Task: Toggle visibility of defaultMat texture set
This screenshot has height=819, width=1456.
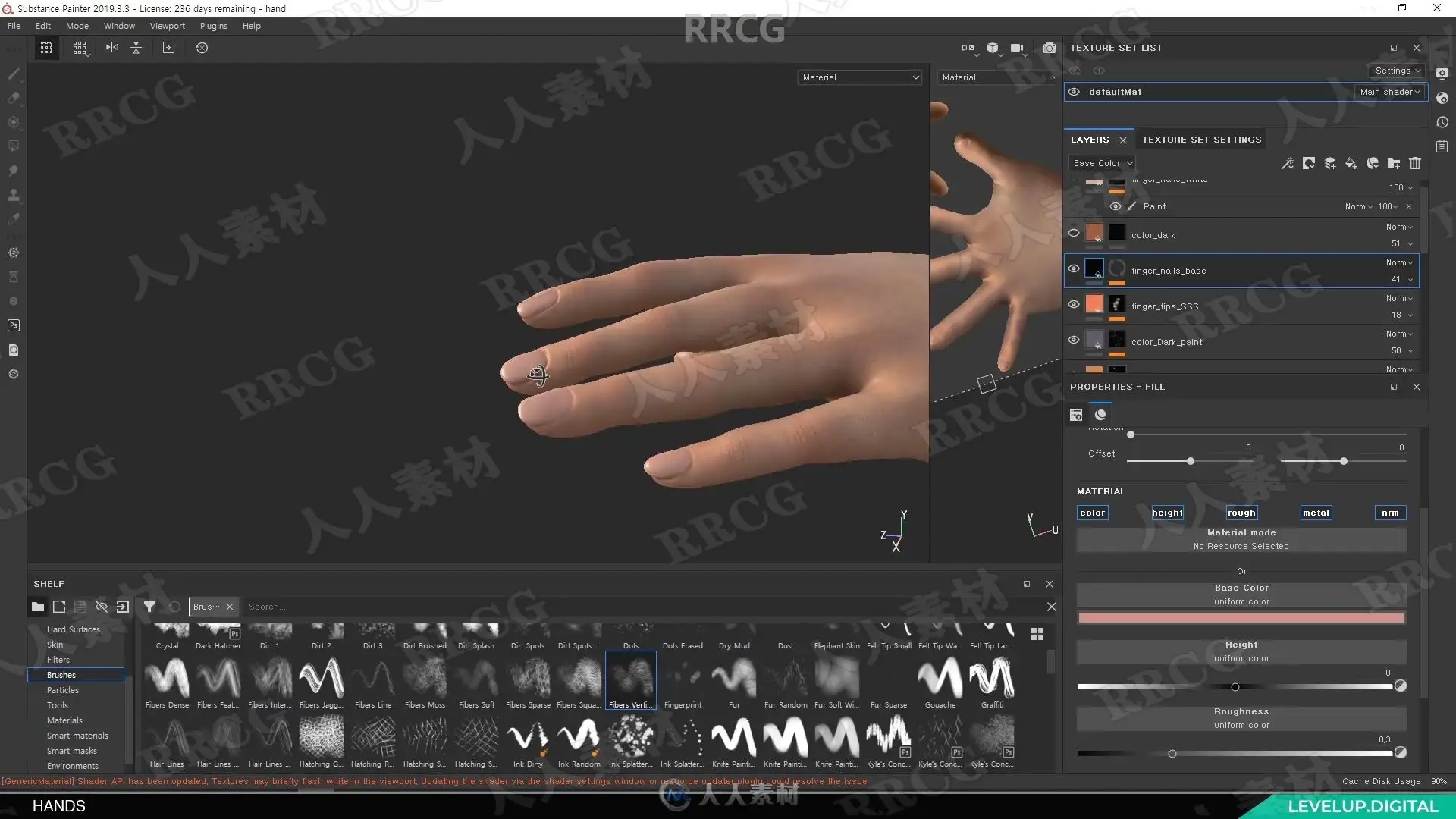Action: pyautogui.click(x=1074, y=92)
